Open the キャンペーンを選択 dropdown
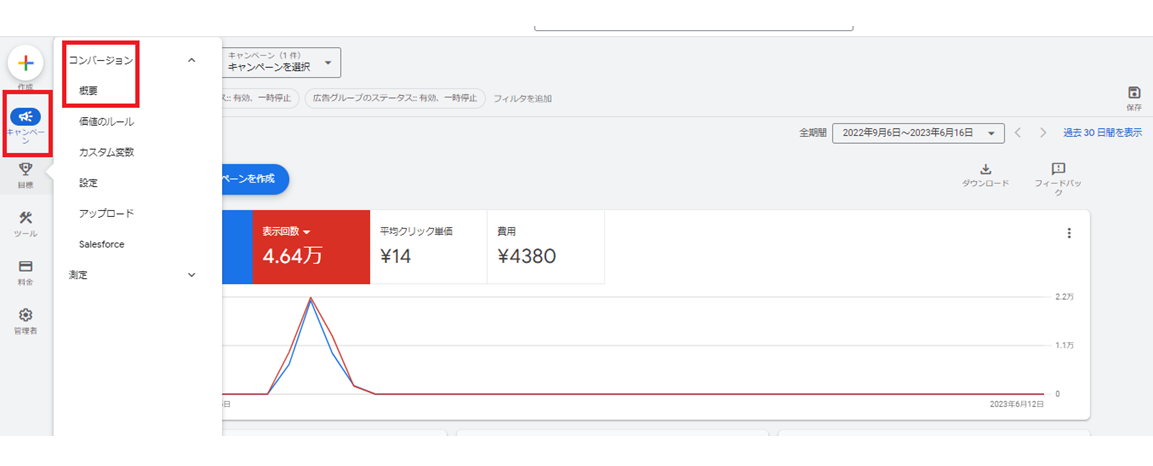The height and width of the screenshot is (466, 1153). point(280,62)
